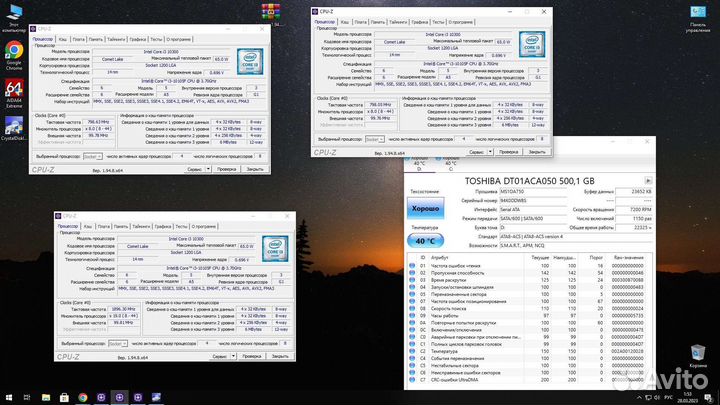
Task: Open the Сервис dropdown arrow in the 798.63 MHz CPU-Z window
Action: point(208,169)
